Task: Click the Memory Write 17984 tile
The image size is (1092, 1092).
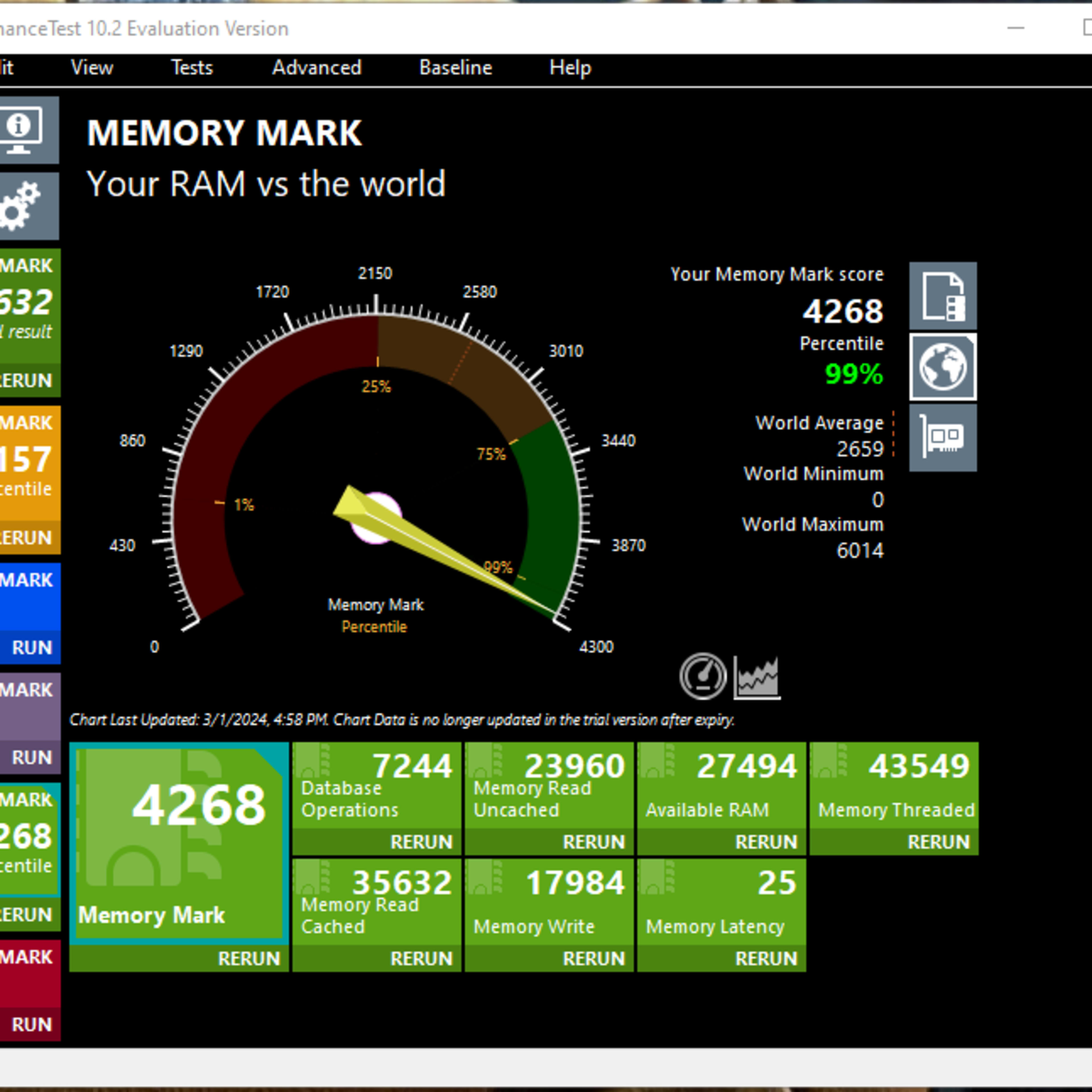Action: 549,902
